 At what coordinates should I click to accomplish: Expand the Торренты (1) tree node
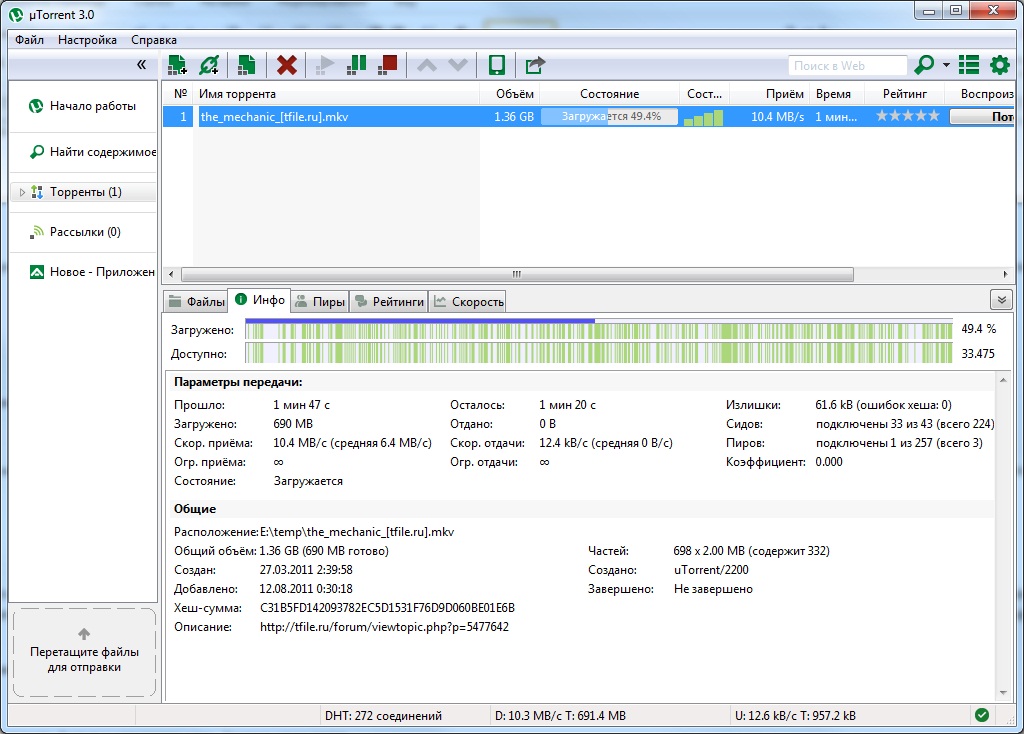click(x=23, y=192)
